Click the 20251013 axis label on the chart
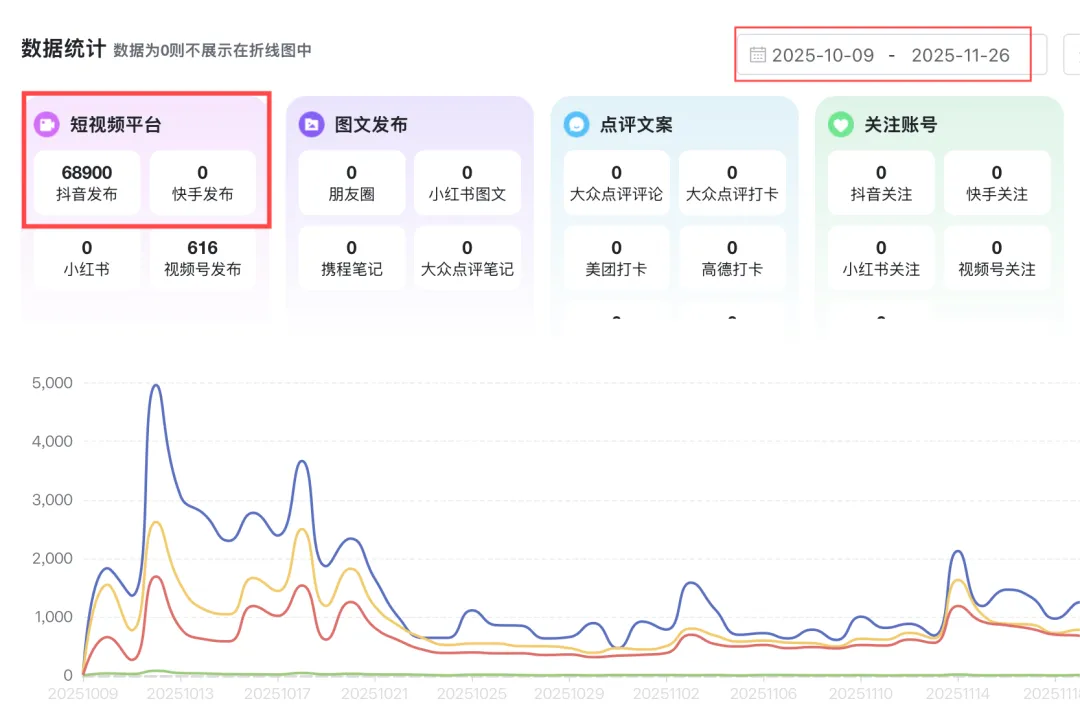This screenshot has width=1080, height=723. coord(183,693)
